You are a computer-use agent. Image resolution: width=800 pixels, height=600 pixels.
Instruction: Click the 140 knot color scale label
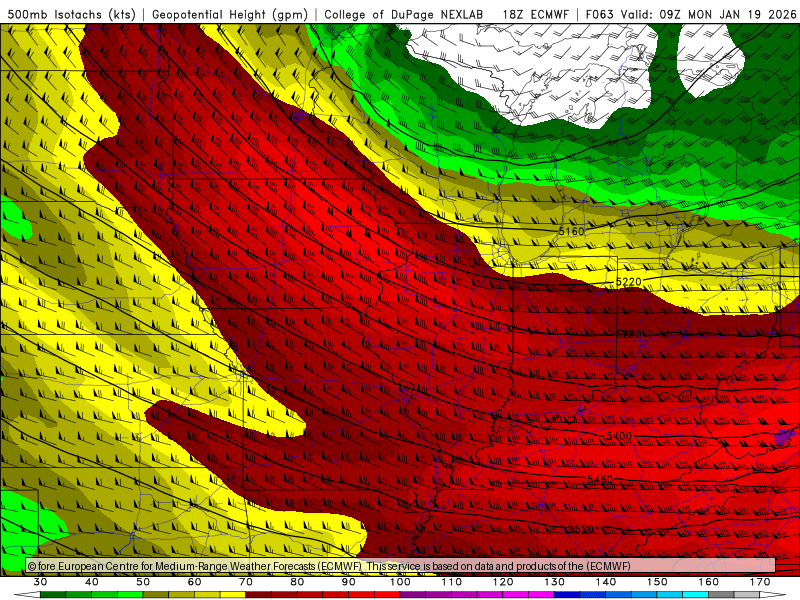(x=606, y=582)
